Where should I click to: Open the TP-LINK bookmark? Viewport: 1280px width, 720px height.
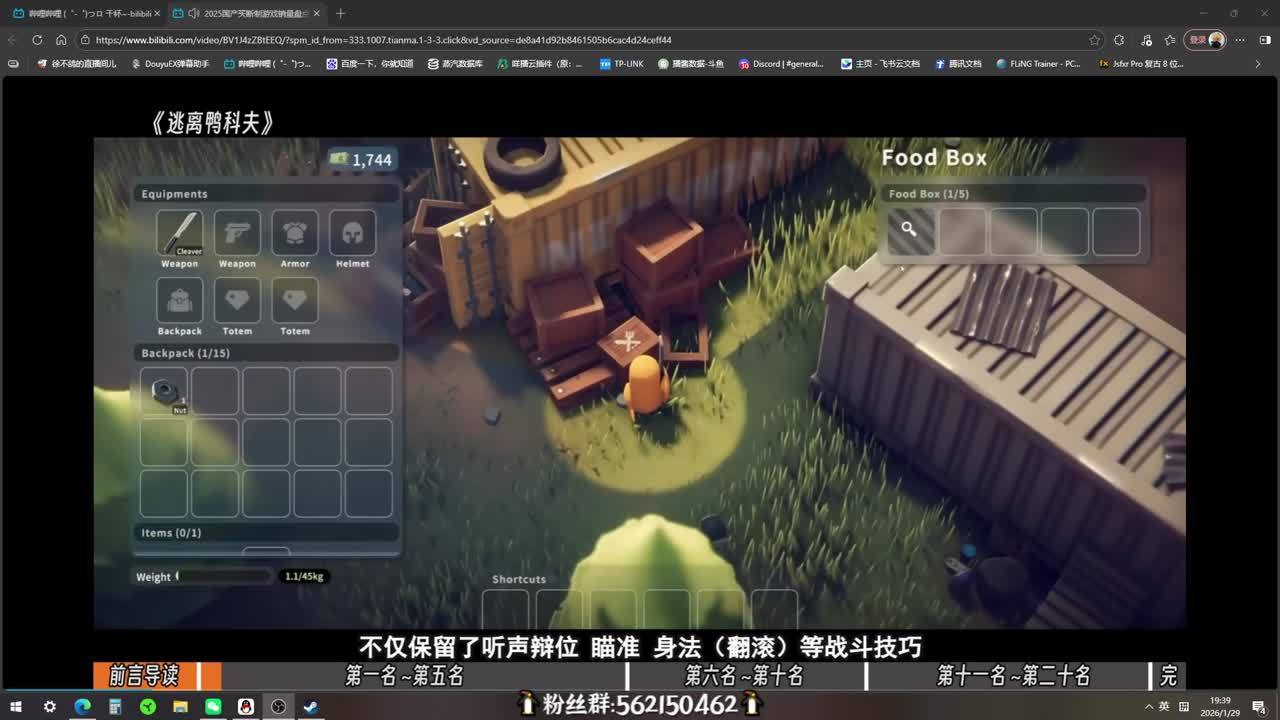[x=622, y=64]
